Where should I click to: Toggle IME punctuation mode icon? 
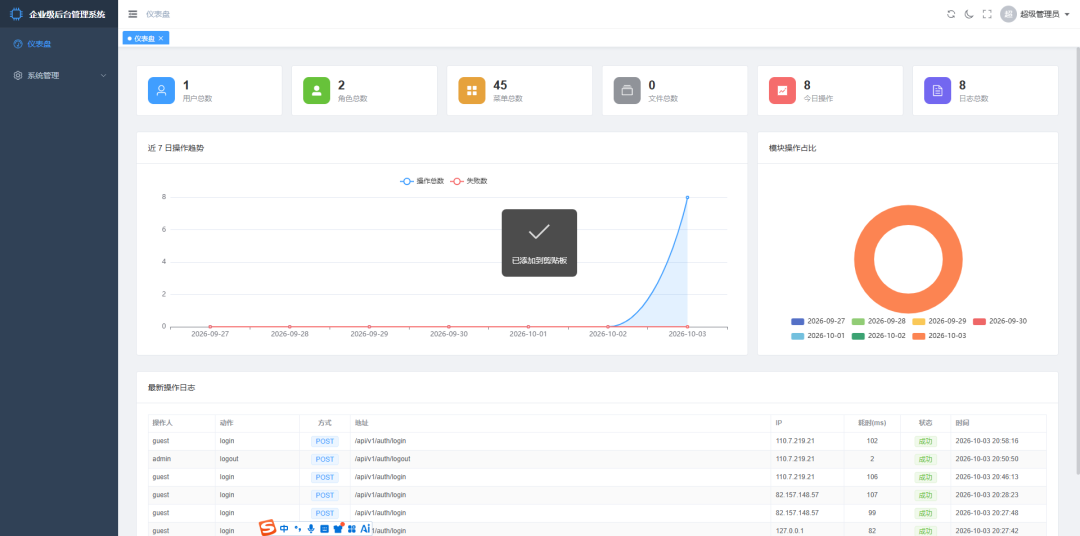tap(298, 529)
